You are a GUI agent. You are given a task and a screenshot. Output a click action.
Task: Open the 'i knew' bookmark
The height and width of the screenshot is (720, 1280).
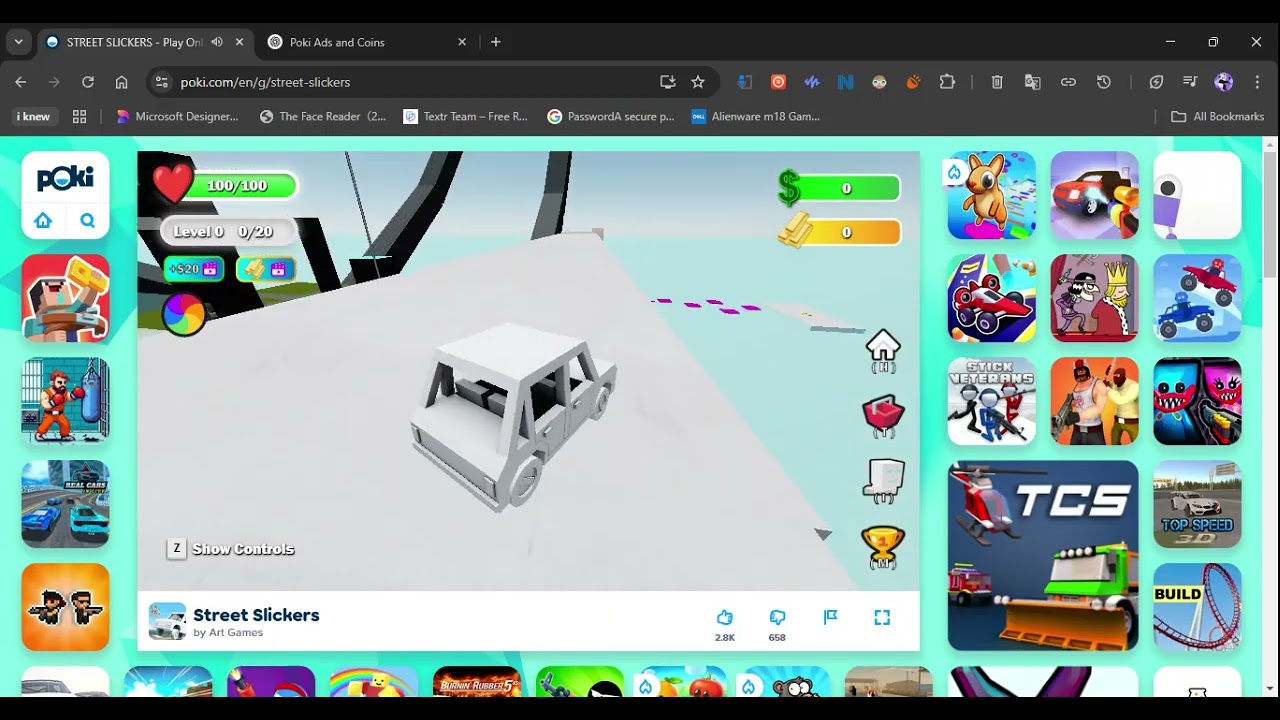(34, 116)
